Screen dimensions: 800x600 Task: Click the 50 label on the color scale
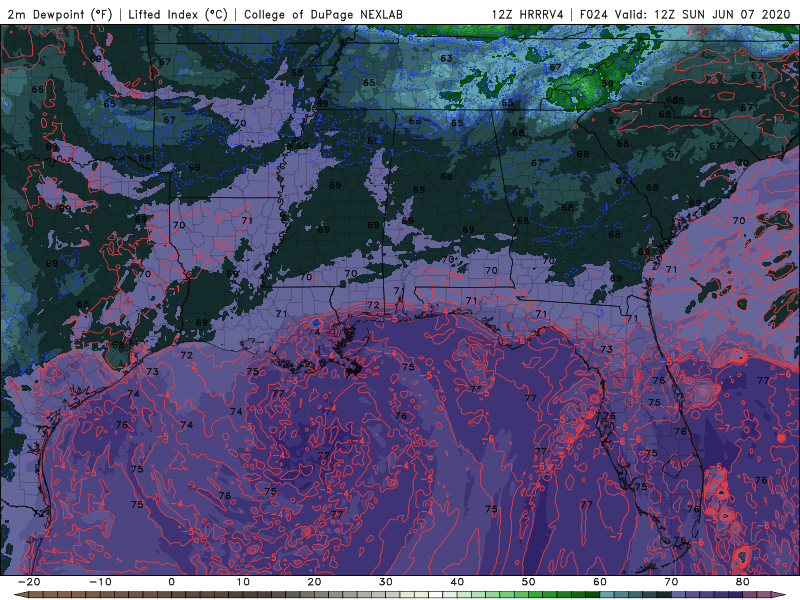(x=529, y=582)
